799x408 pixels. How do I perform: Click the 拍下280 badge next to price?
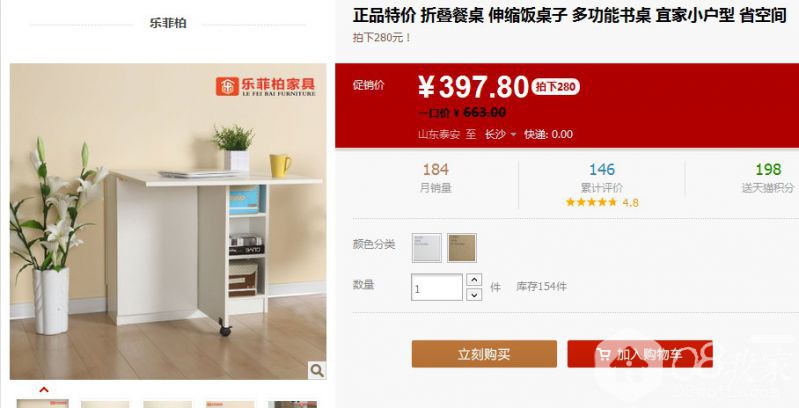point(555,87)
